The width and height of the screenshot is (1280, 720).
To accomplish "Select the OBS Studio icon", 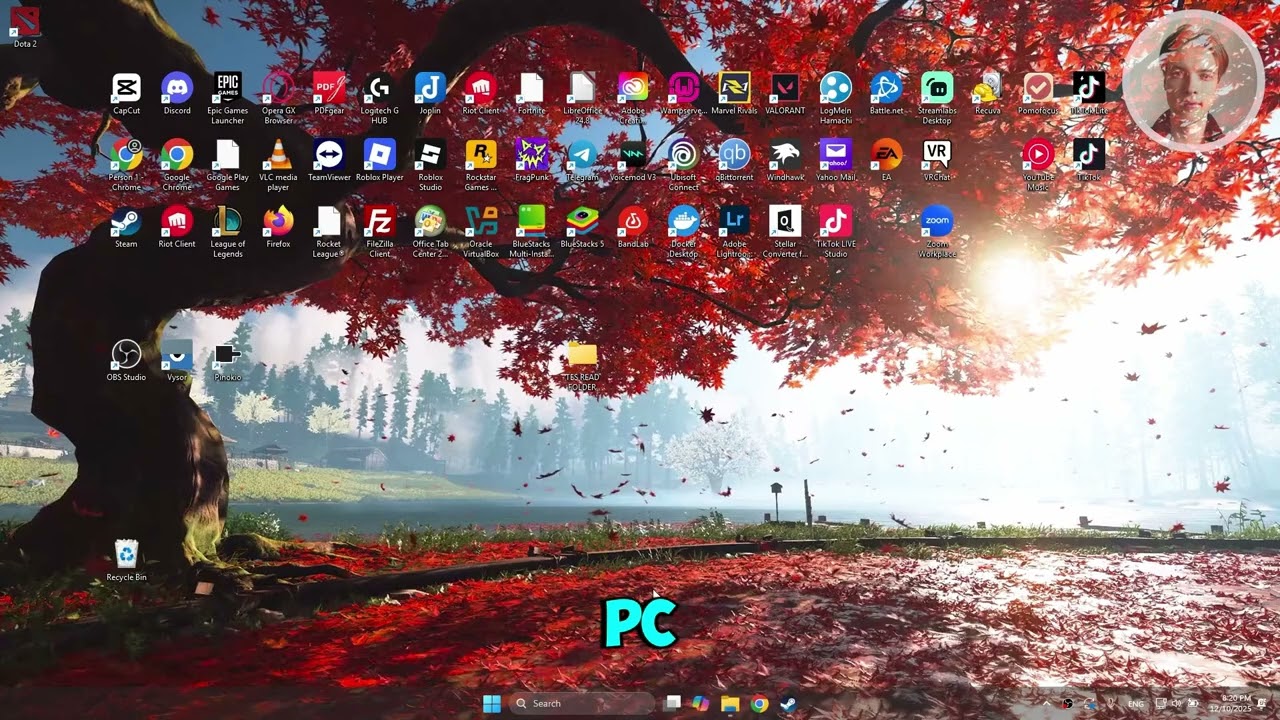I will 126,360.
